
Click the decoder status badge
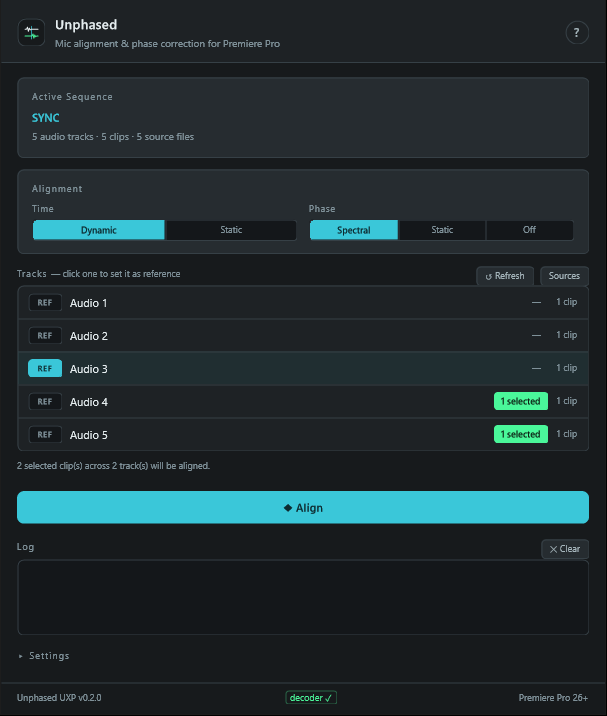311,697
